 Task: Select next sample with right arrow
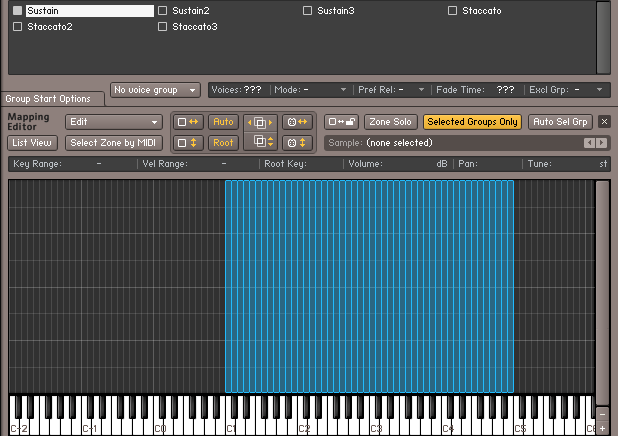point(601,143)
